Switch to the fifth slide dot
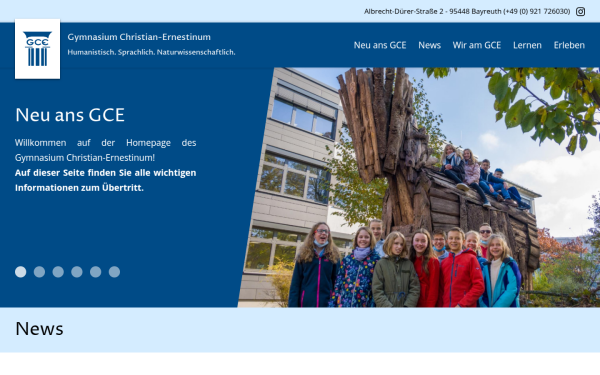Image resolution: width=600 pixels, height=375 pixels. pos(96,272)
